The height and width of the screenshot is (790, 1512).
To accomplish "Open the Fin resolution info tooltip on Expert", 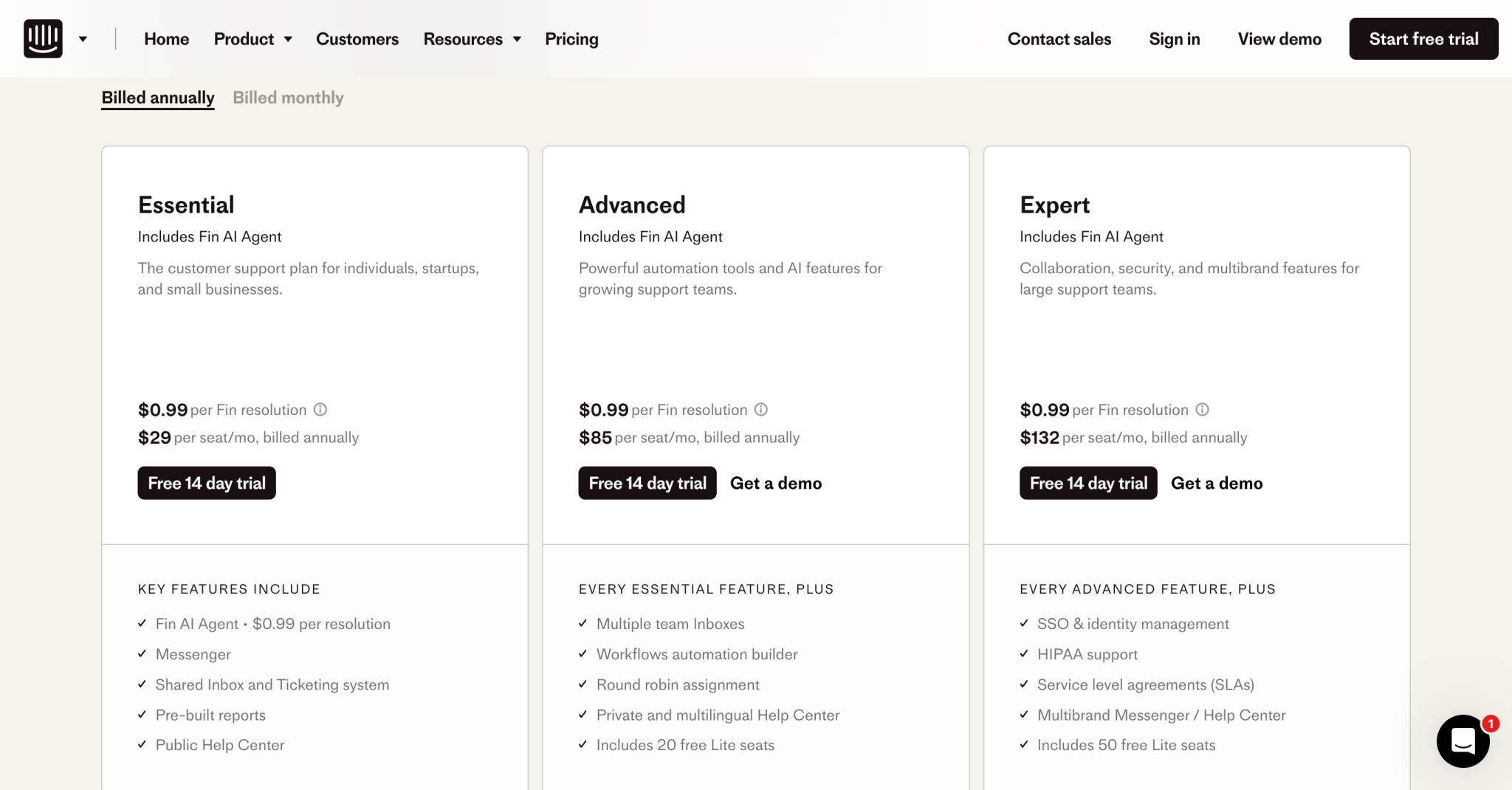I will (x=1203, y=409).
